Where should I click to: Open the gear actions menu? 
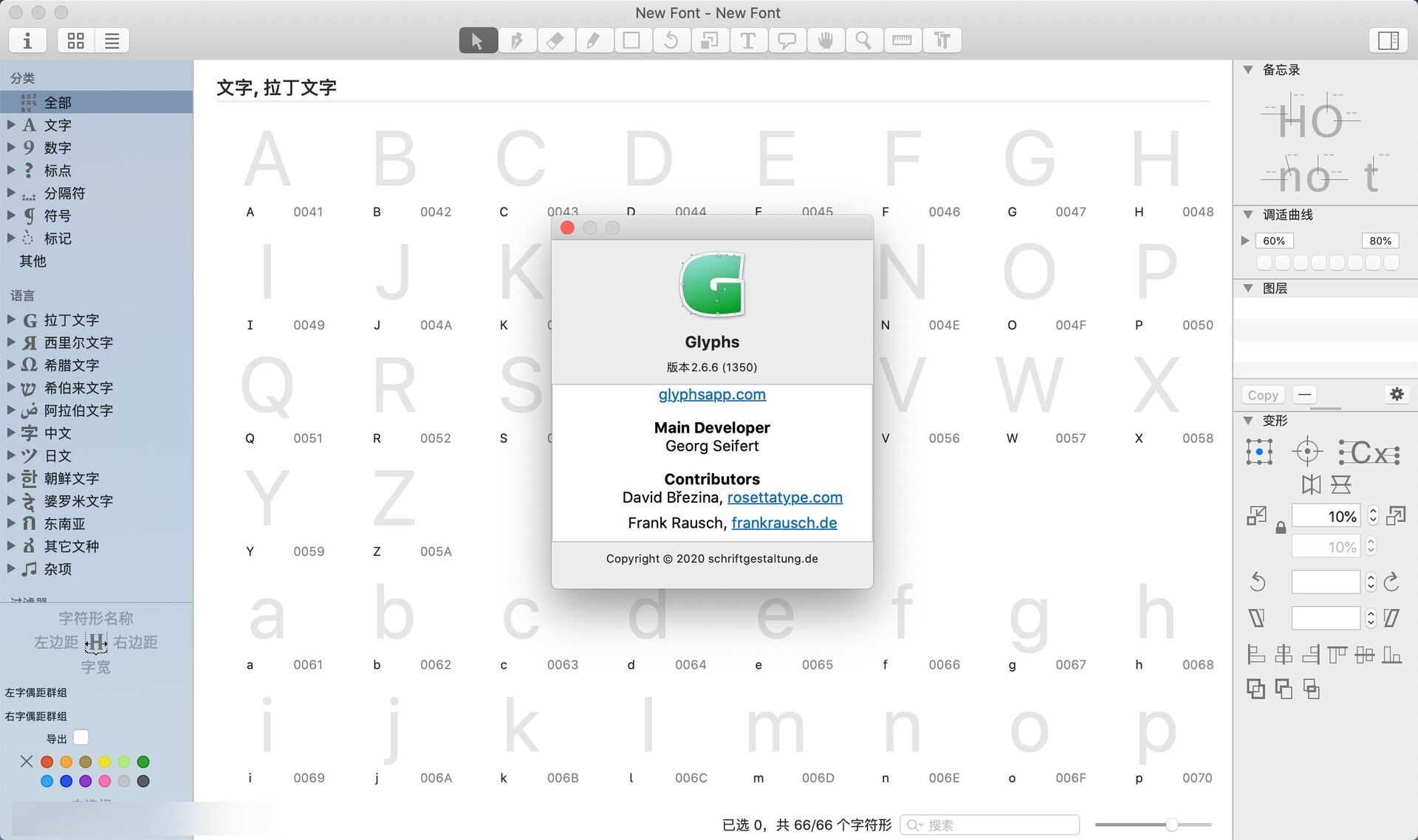point(1397,394)
